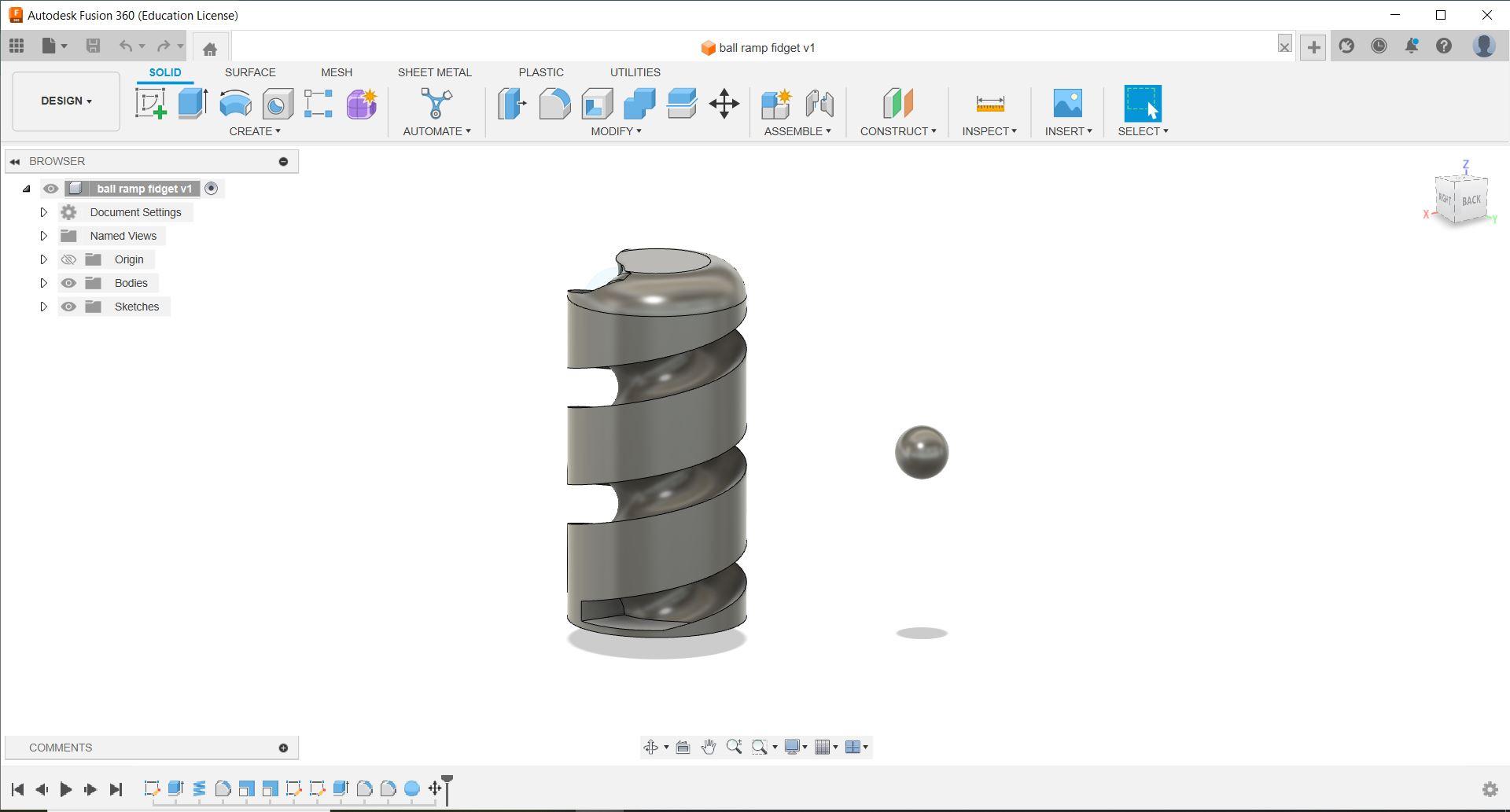1510x812 pixels.
Task: Go to the beginning of the timeline
Action: tap(17, 789)
